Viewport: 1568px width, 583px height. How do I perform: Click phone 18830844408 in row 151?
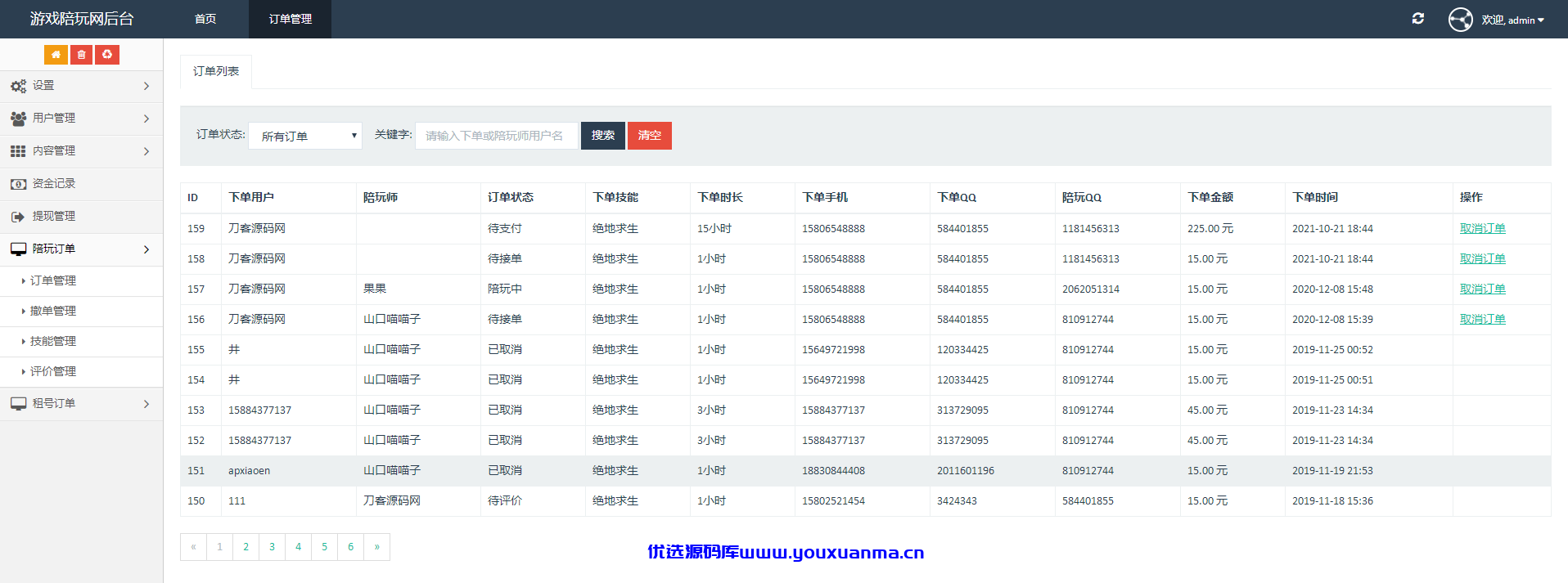(833, 471)
